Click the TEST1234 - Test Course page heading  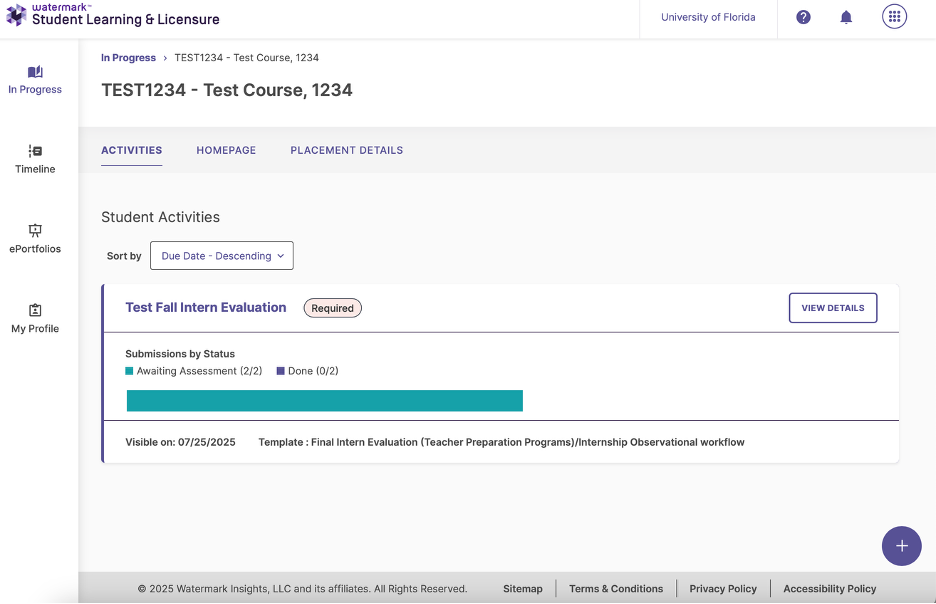tap(227, 90)
